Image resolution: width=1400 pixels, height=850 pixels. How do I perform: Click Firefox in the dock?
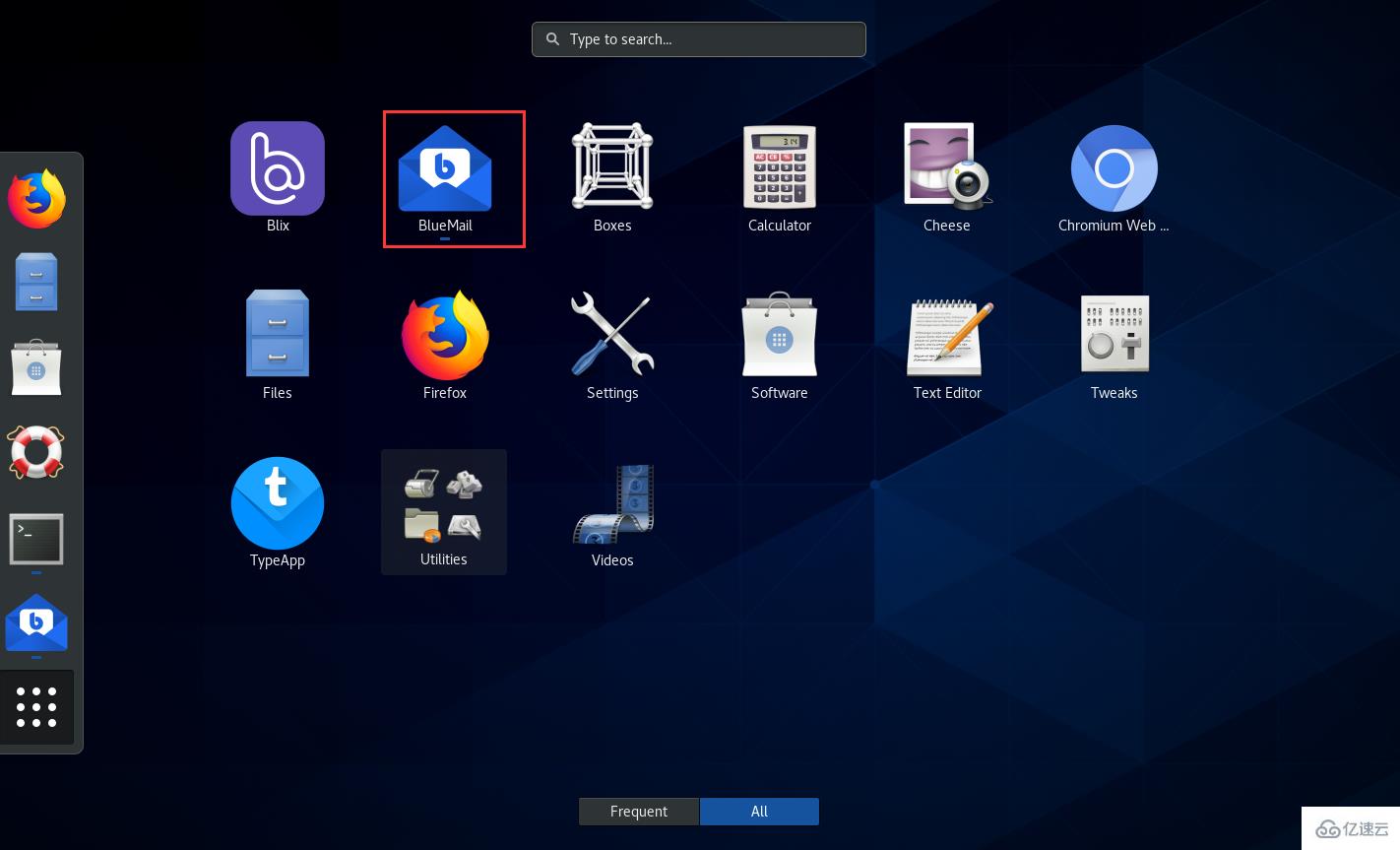tap(36, 198)
